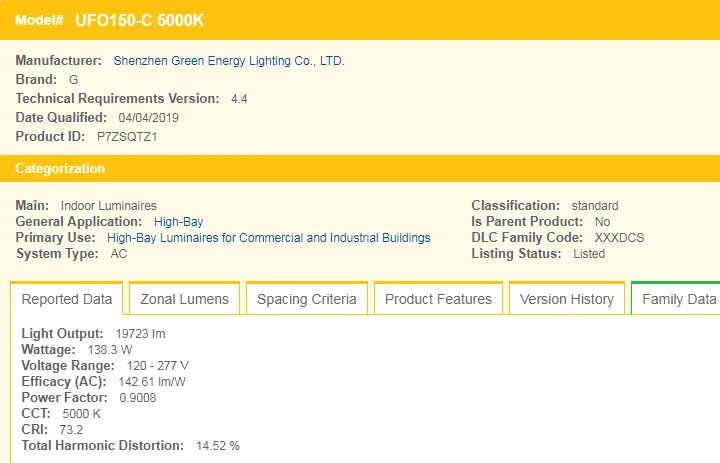
Task: Click the Classification value standard
Action: [595, 206]
